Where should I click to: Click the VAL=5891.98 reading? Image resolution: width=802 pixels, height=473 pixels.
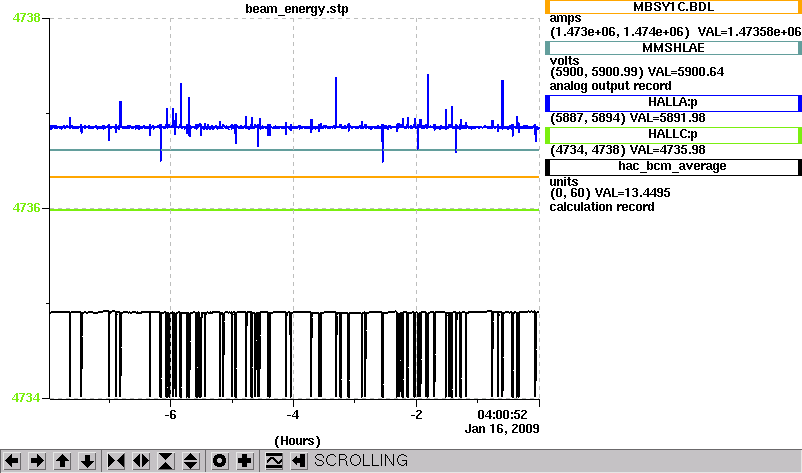point(667,118)
